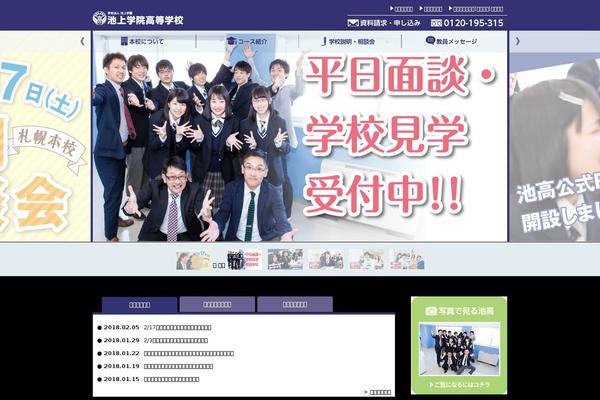
Task: Click the 写真で見る池高 group photo
Action: 459,349
